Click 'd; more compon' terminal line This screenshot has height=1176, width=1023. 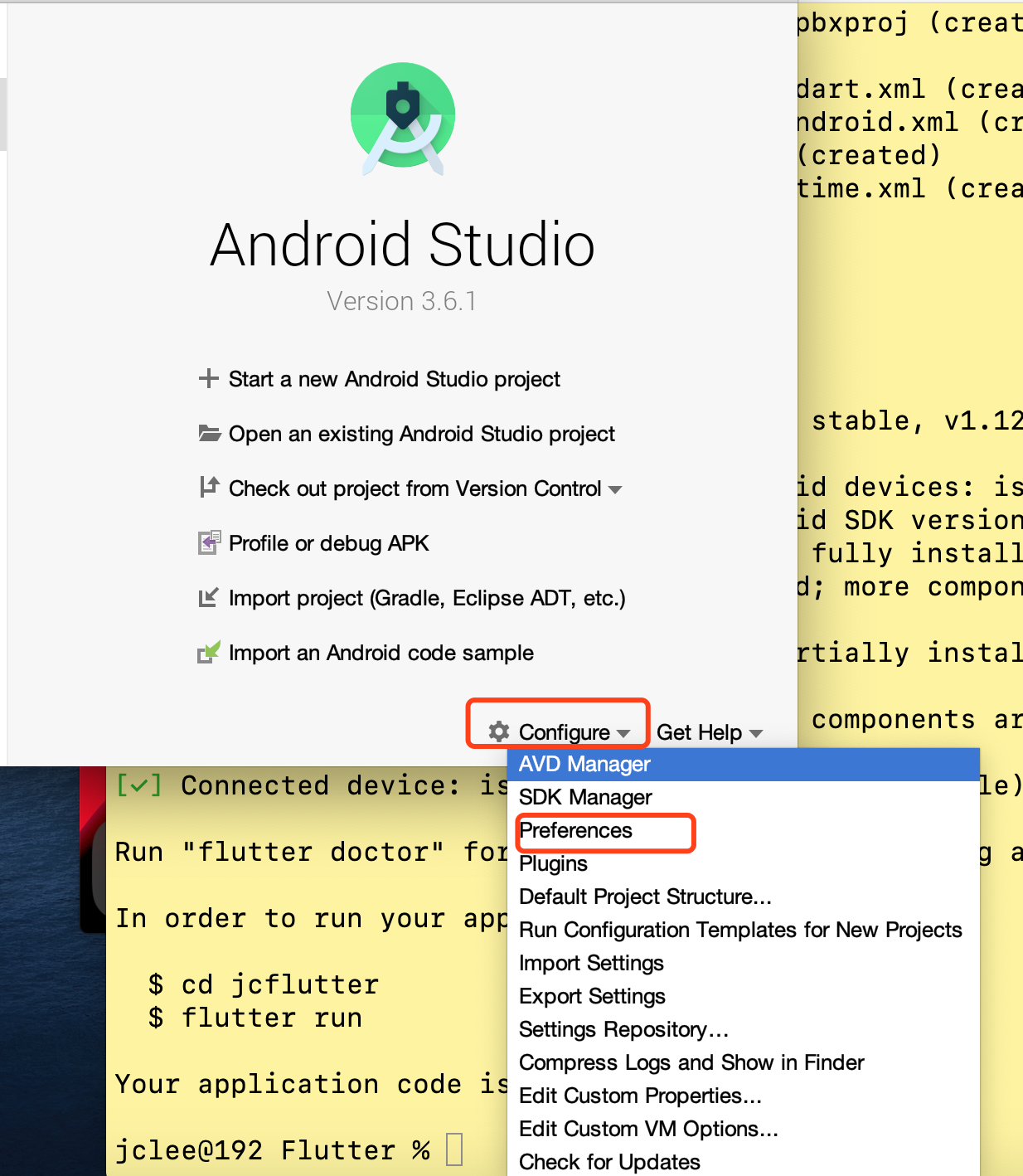coord(910,586)
